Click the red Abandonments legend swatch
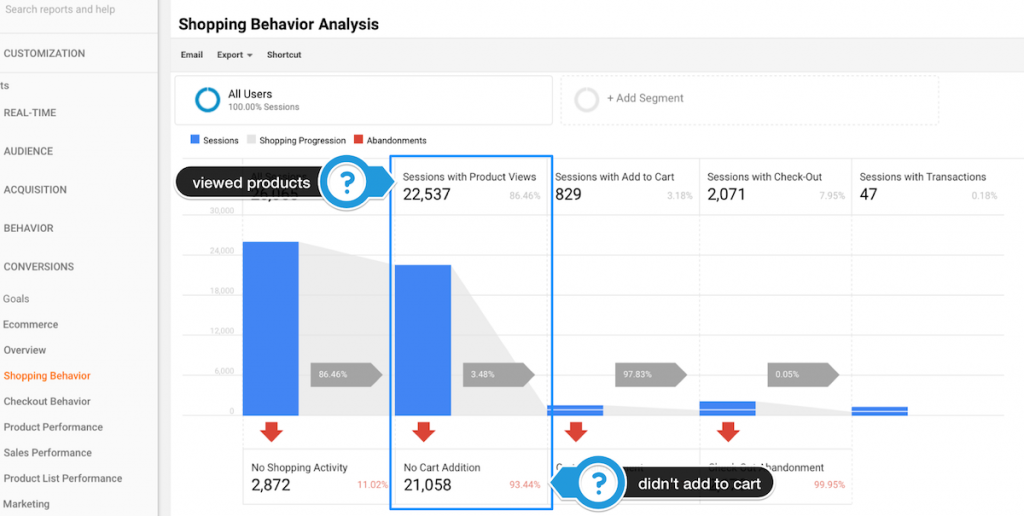The image size is (1024, 516). pyautogui.click(x=358, y=141)
